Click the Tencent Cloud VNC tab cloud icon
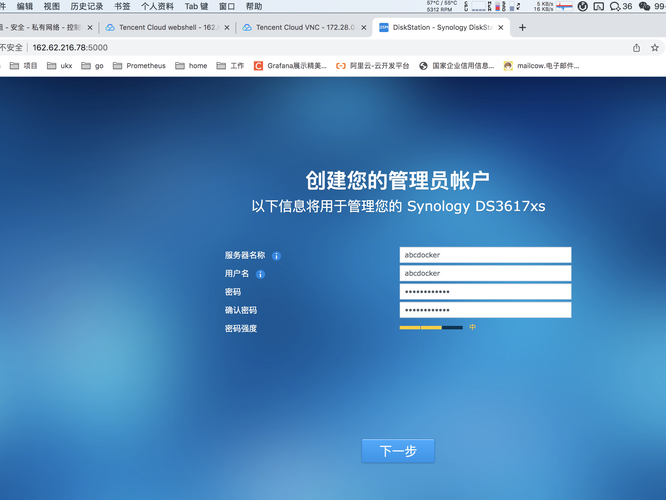Screen dimensions: 666x500 (247, 28)
